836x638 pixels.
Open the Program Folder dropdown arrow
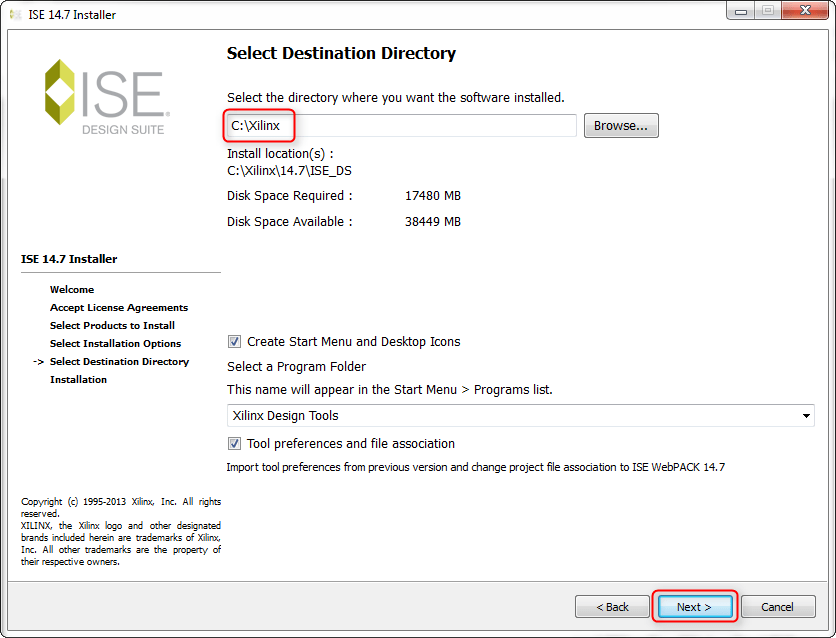806,416
